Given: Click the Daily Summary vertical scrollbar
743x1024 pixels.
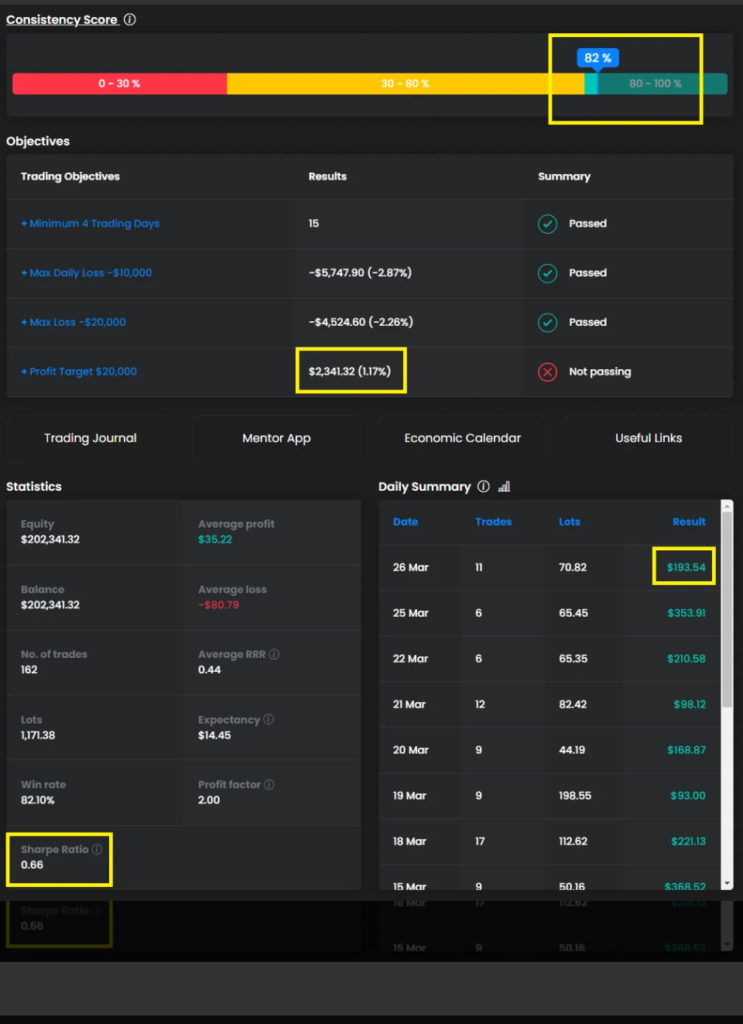Looking at the screenshot, I should click(727, 620).
